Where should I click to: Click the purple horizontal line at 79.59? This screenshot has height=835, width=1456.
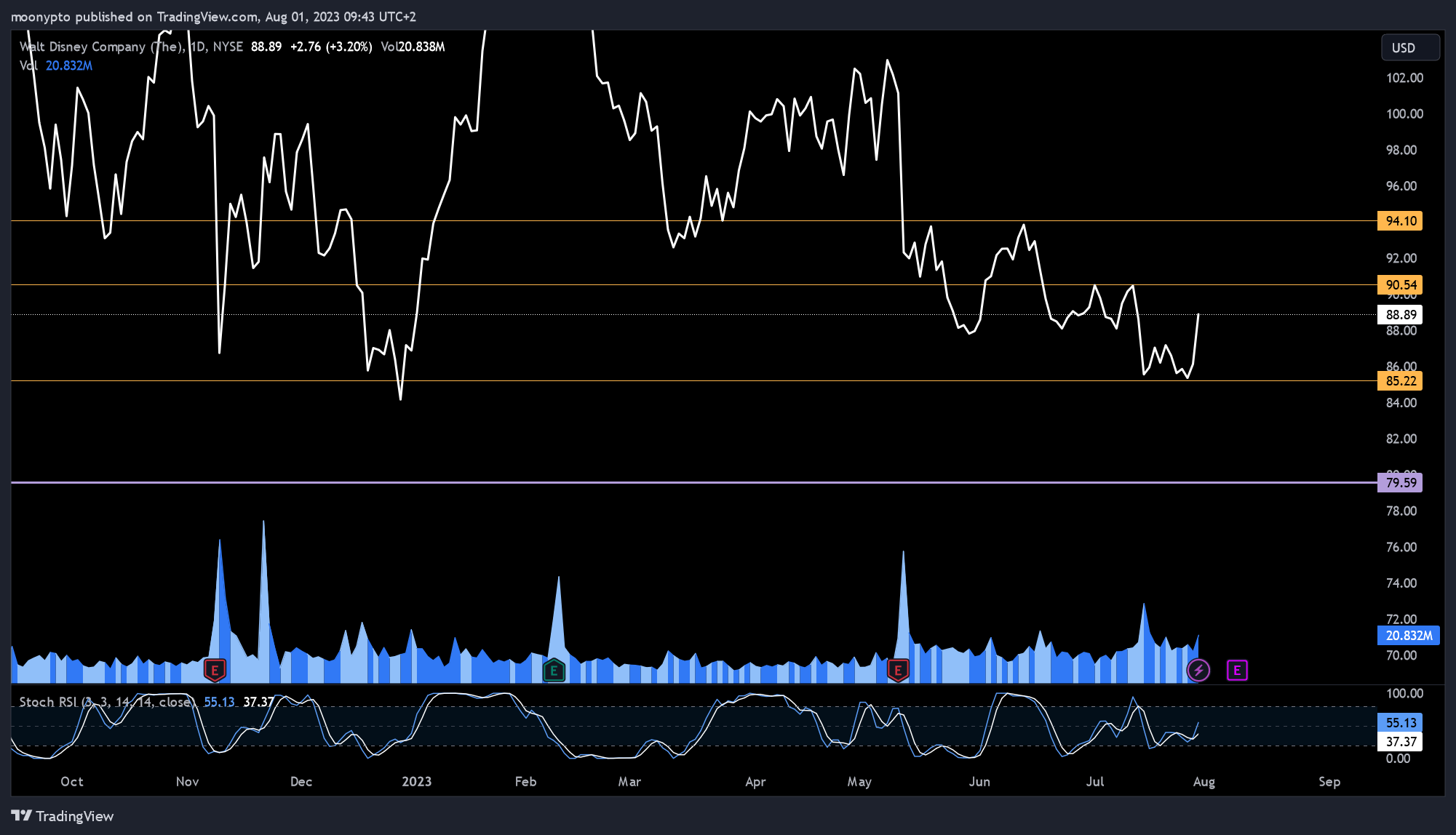click(694, 482)
